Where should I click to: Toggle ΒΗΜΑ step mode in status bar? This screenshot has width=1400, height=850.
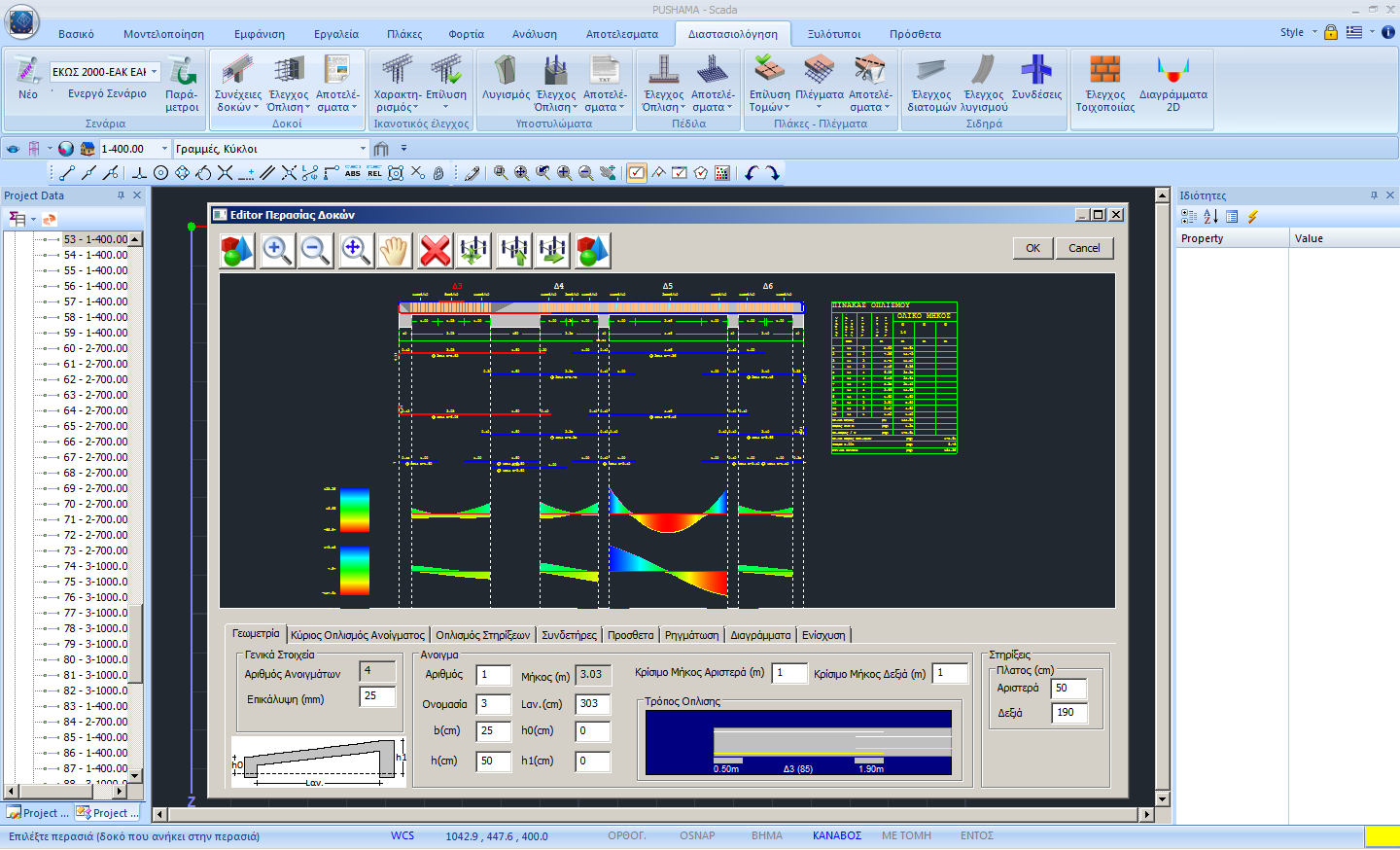(x=767, y=835)
